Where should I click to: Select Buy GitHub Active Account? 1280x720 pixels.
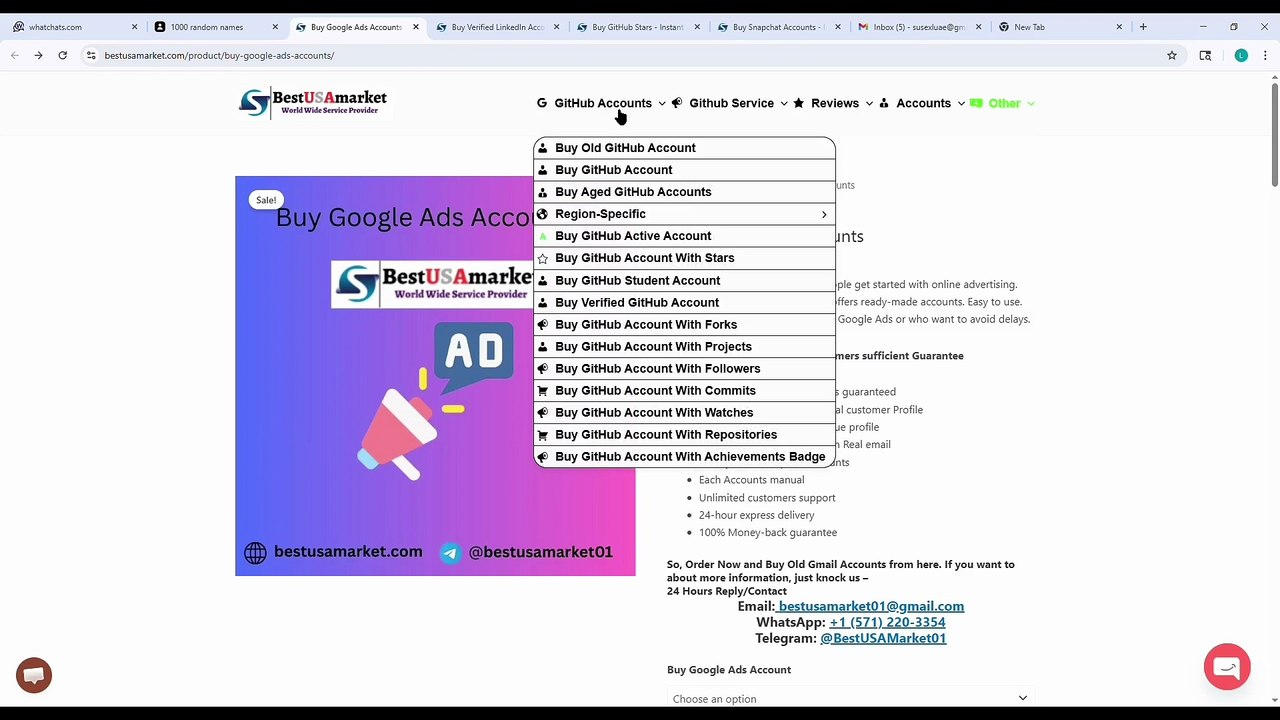pyautogui.click(x=684, y=236)
